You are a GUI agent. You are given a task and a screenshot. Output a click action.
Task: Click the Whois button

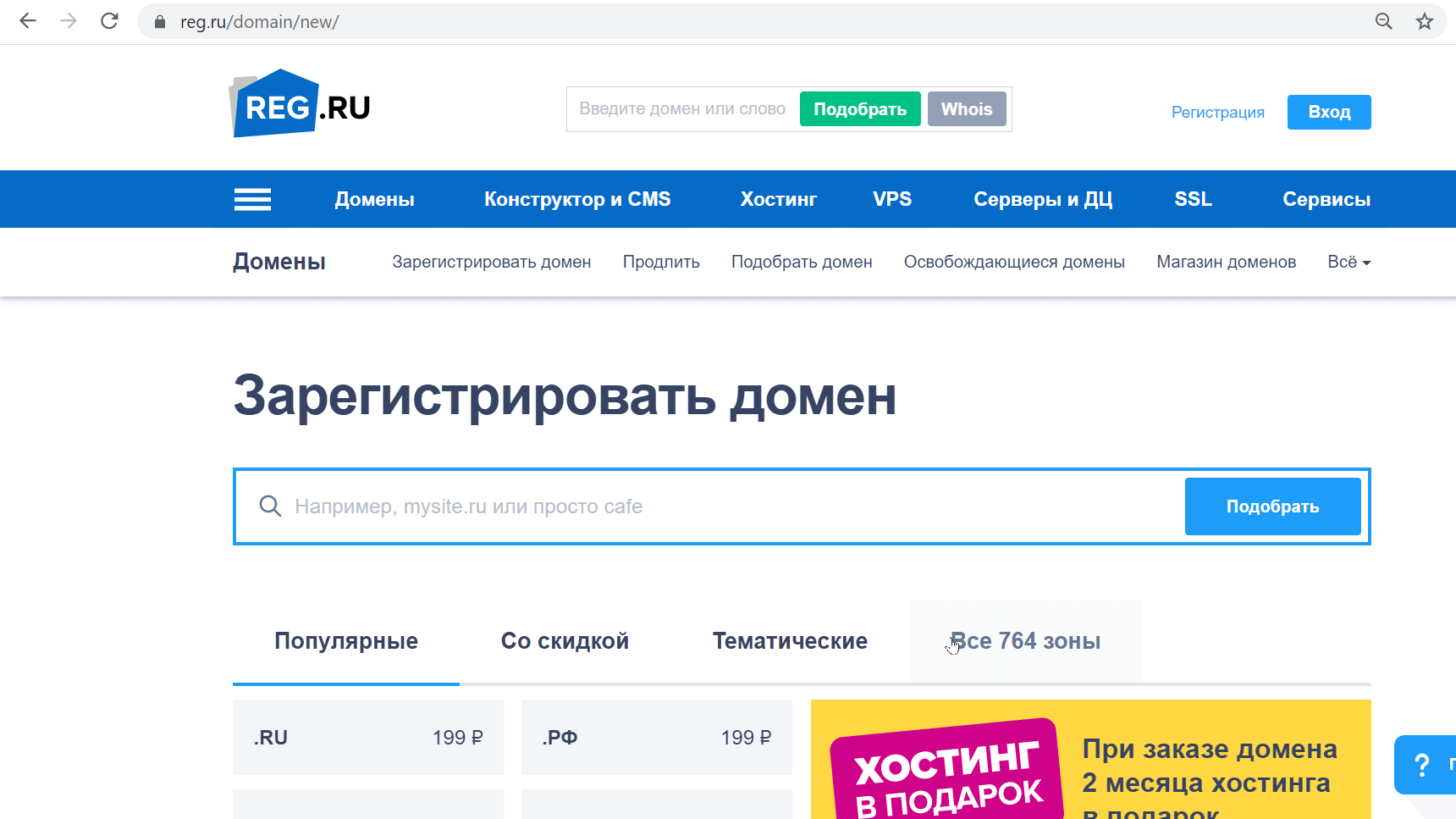tap(967, 109)
